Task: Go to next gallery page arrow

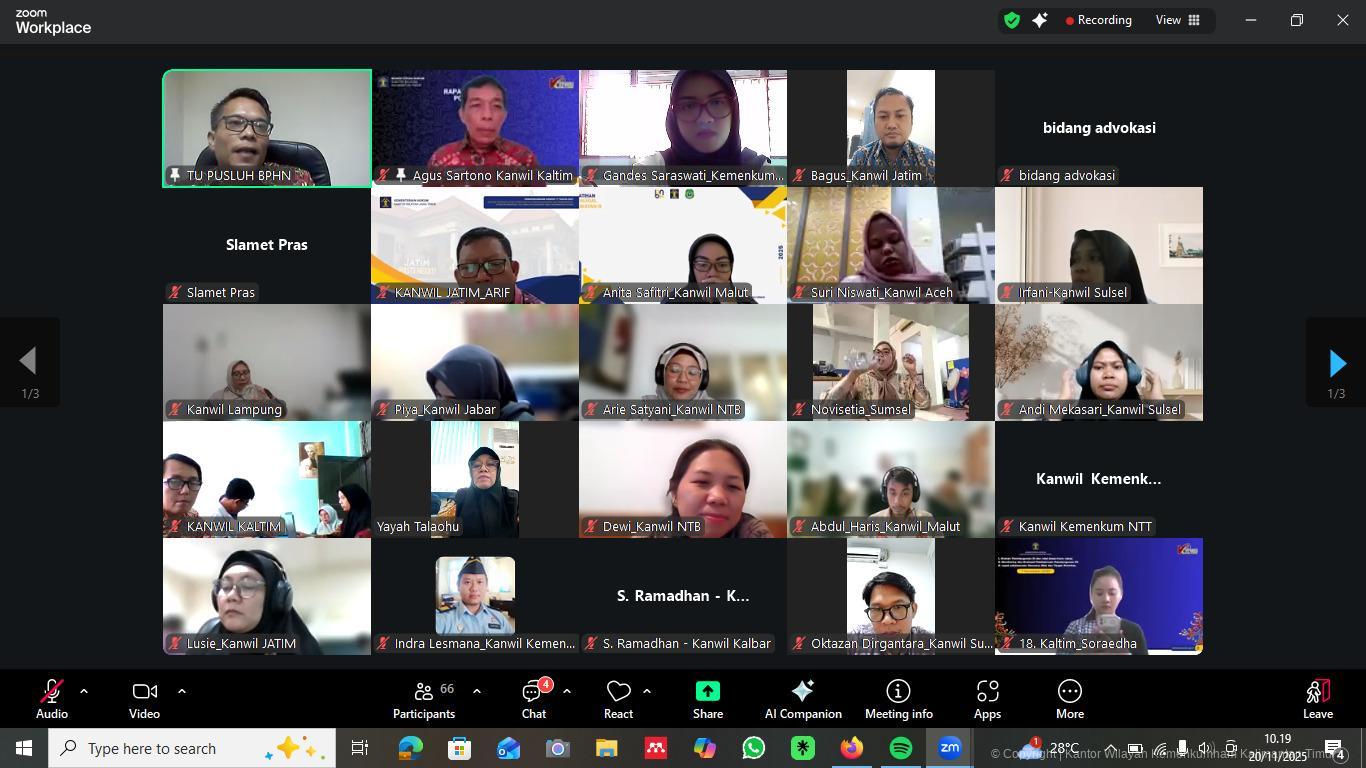Action: pyautogui.click(x=1336, y=363)
